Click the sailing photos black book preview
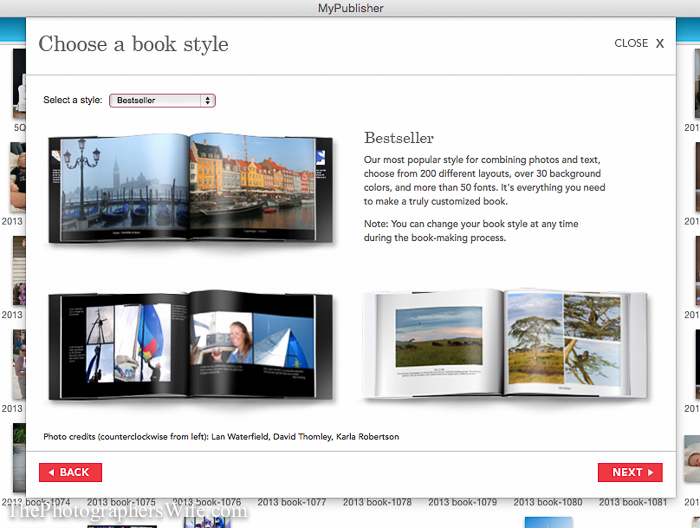 tap(191, 345)
